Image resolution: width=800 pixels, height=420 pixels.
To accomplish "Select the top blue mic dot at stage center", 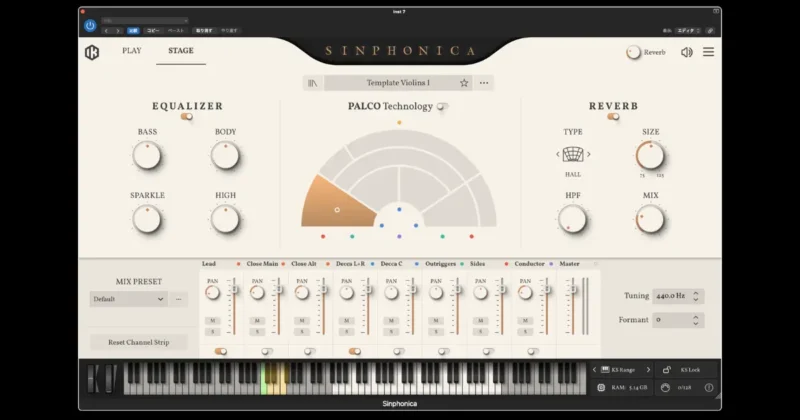I will [x=399, y=210].
